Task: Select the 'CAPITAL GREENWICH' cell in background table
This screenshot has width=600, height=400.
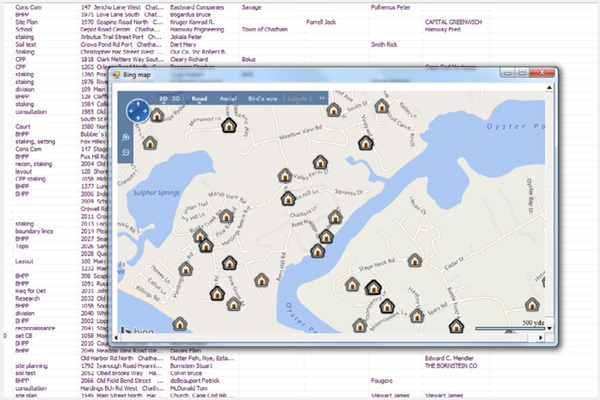Action: 453,22
